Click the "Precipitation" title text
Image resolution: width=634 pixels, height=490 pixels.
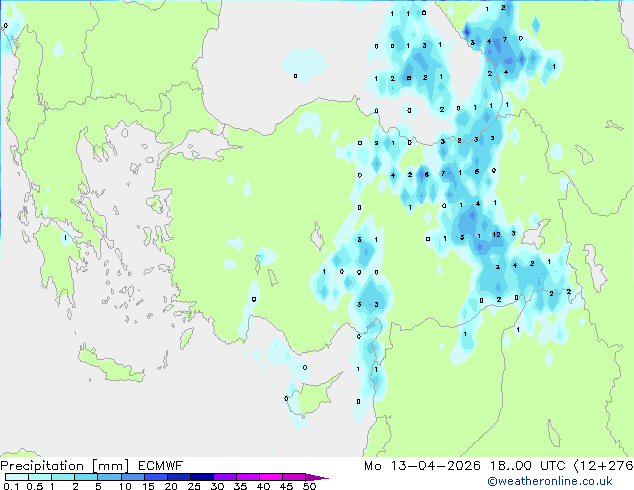[x=42, y=466]
